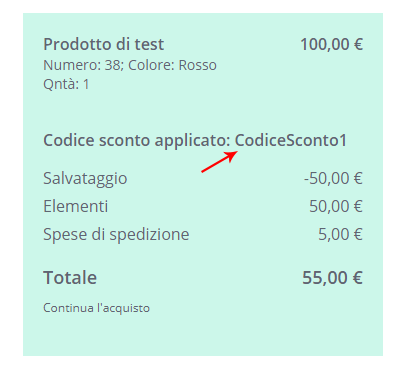Click the Elementi label
402x372 pixels.
76,206
